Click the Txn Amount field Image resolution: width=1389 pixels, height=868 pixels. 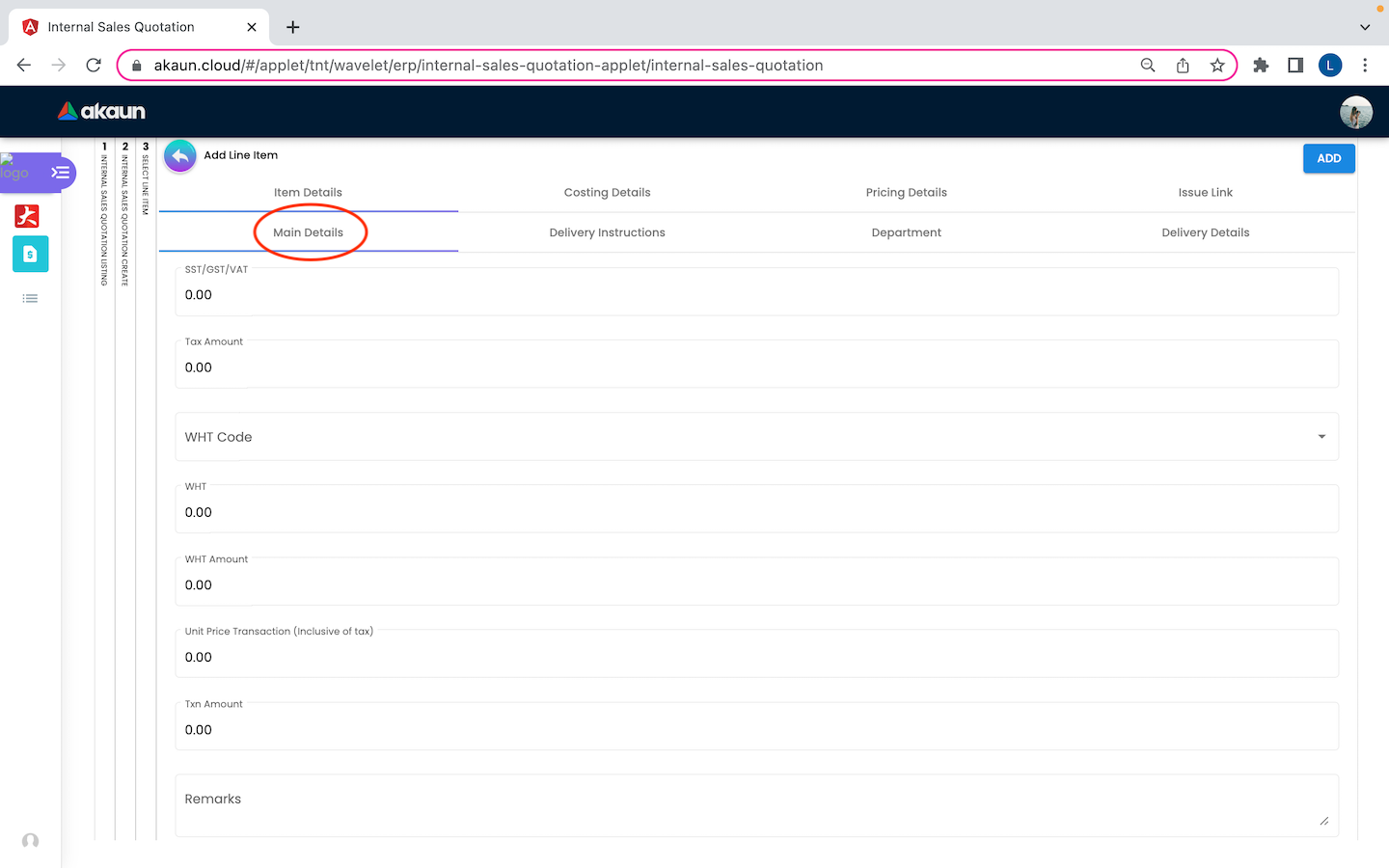coord(757,726)
